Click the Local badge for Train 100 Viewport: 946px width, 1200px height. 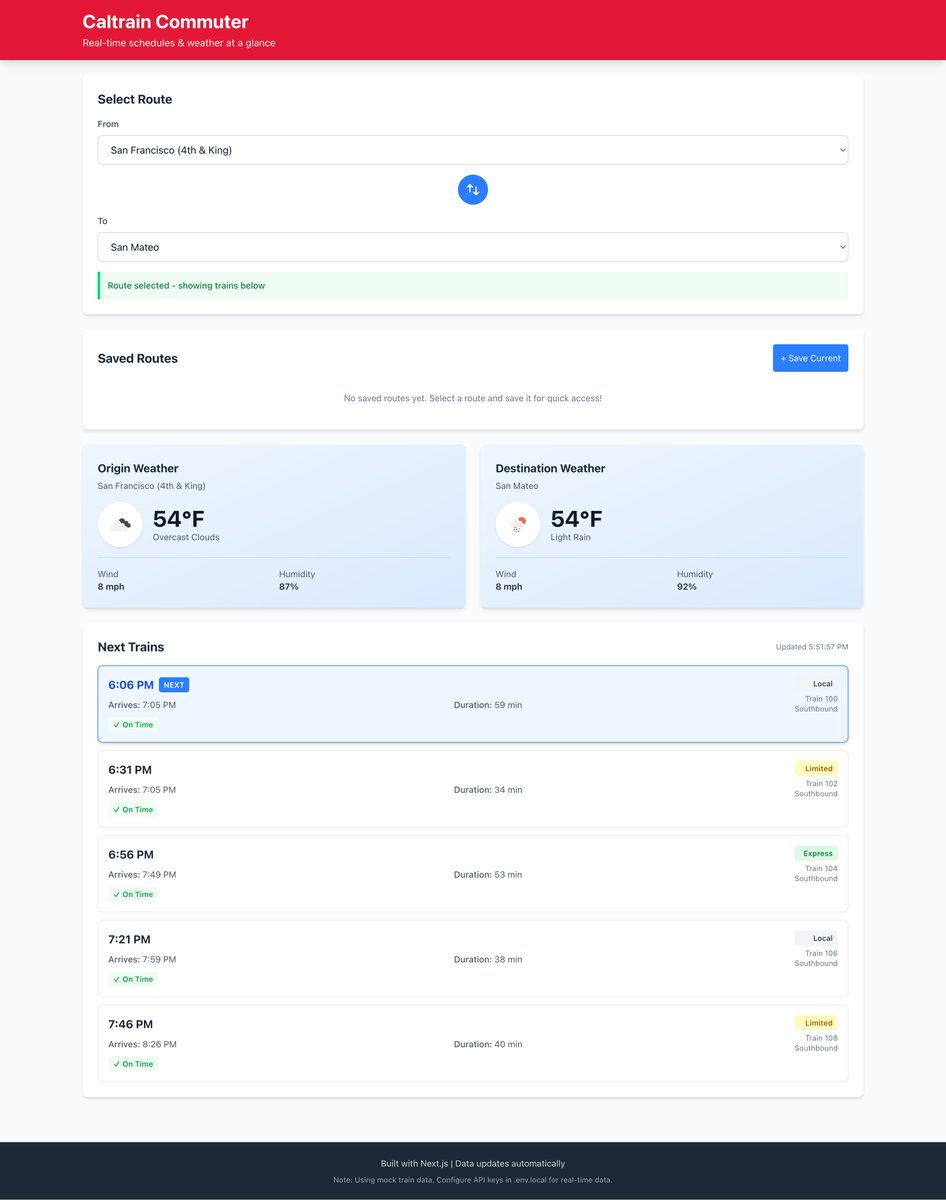817,684
